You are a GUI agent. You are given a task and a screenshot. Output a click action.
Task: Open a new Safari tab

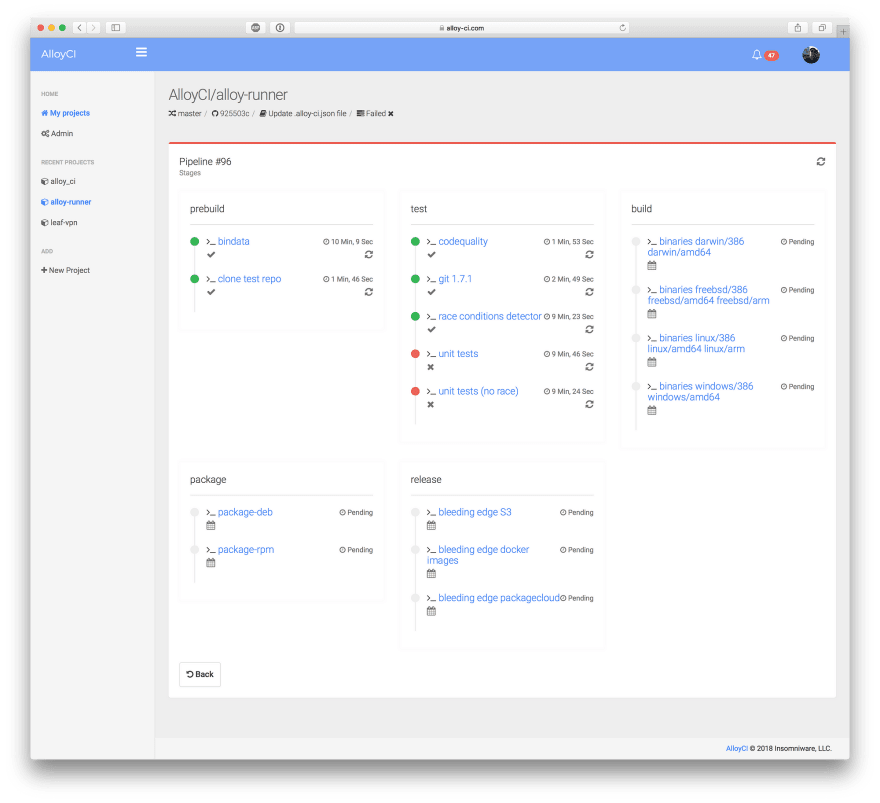tap(843, 31)
